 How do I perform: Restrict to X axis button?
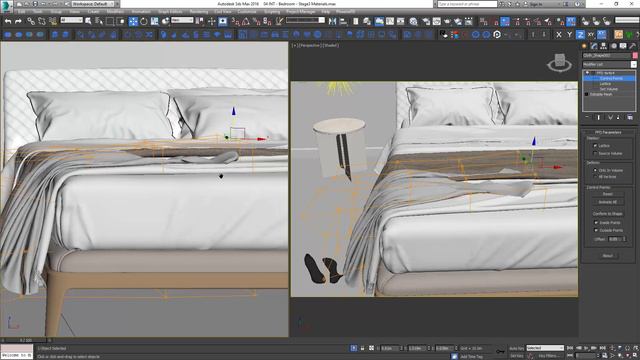click(x=559, y=35)
